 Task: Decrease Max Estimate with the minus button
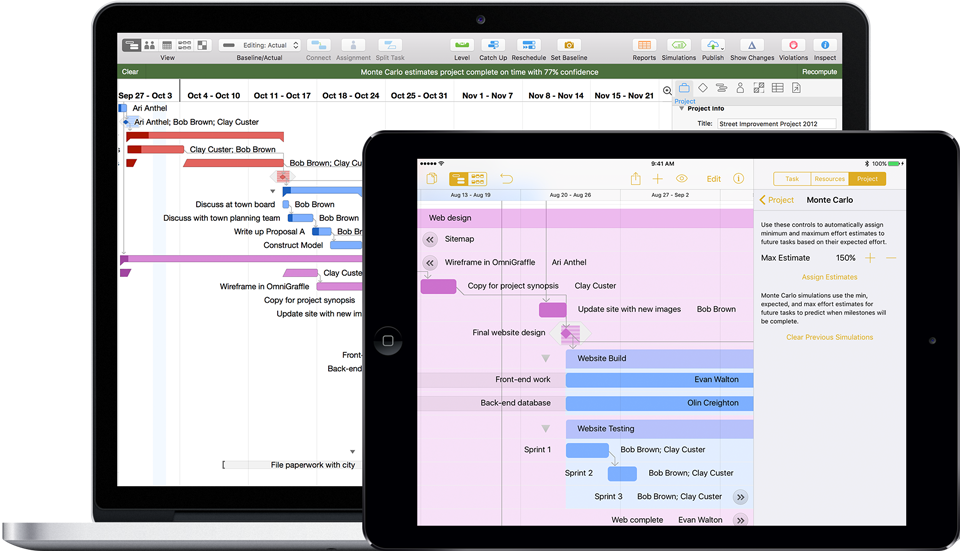coord(891,258)
